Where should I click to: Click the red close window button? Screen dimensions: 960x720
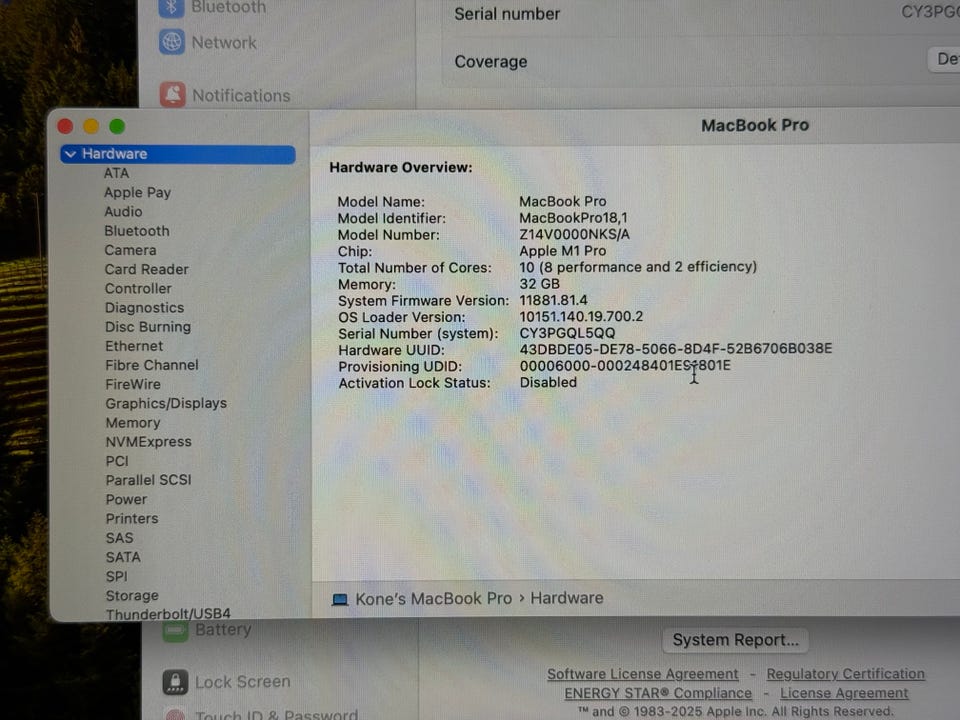pos(66,126)
